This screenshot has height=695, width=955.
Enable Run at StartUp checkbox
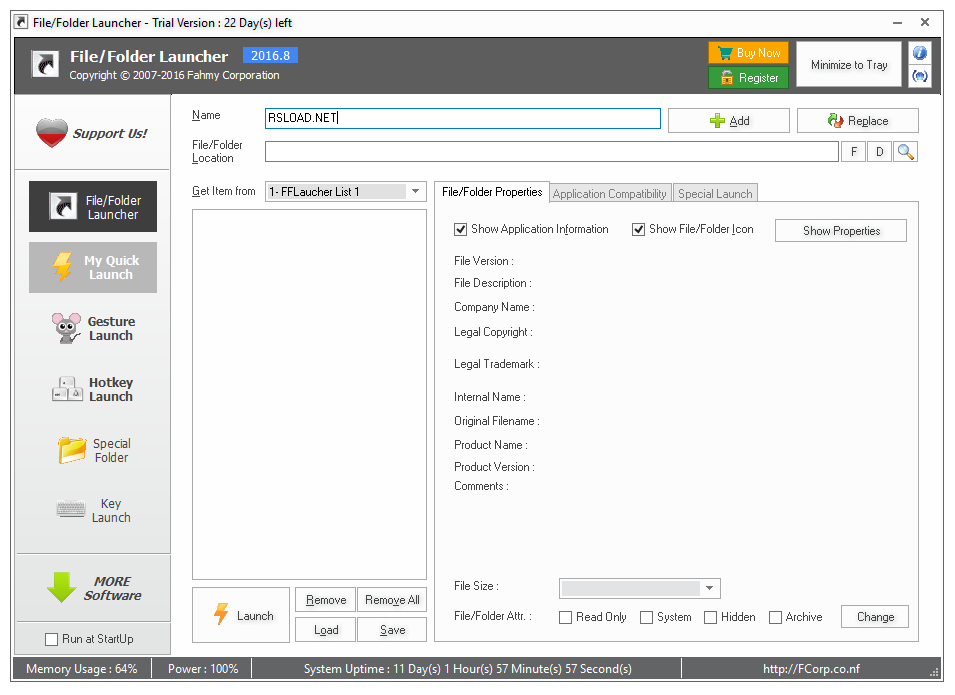tap(51, 639)
